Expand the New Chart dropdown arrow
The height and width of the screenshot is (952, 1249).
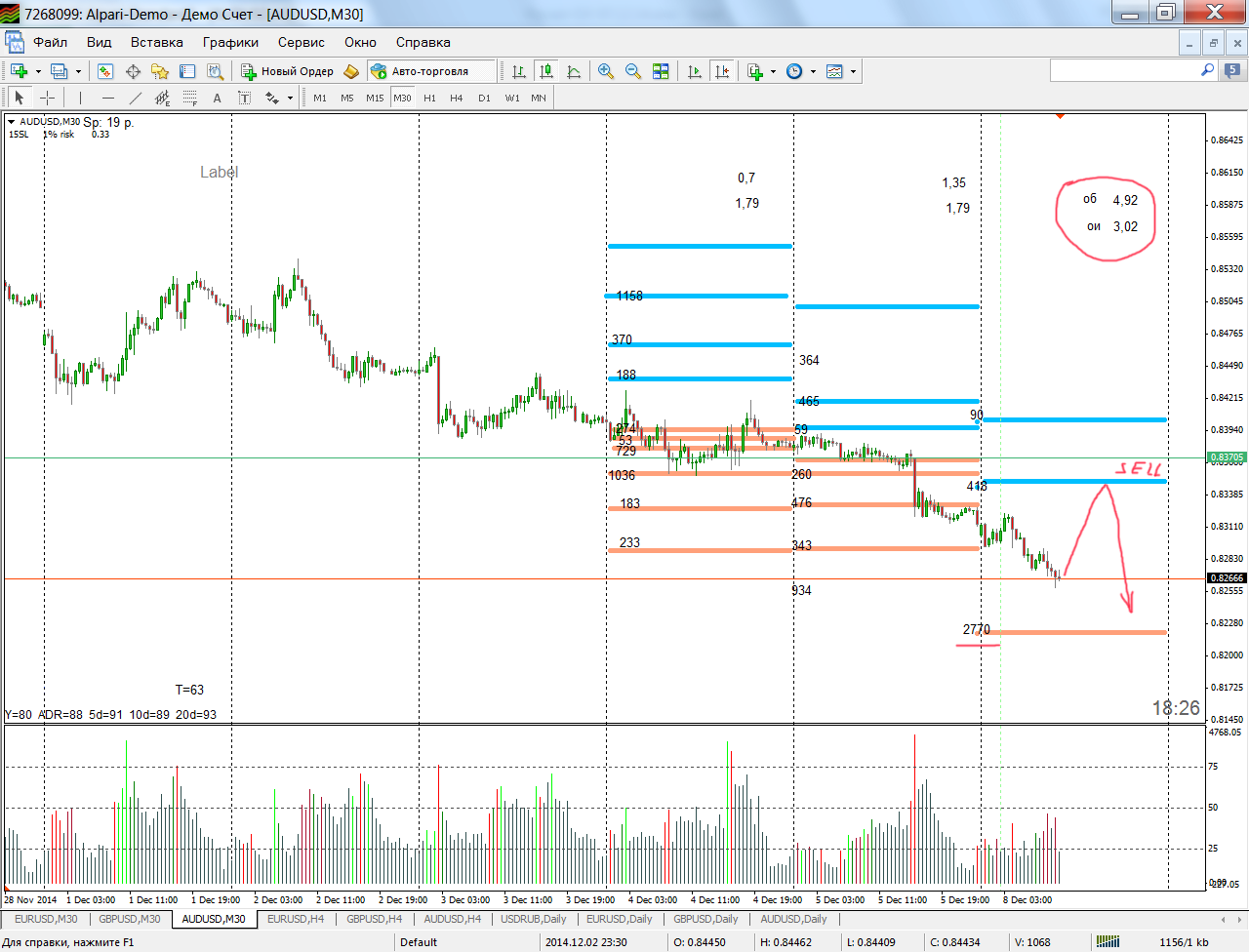(x=38, y=71)
